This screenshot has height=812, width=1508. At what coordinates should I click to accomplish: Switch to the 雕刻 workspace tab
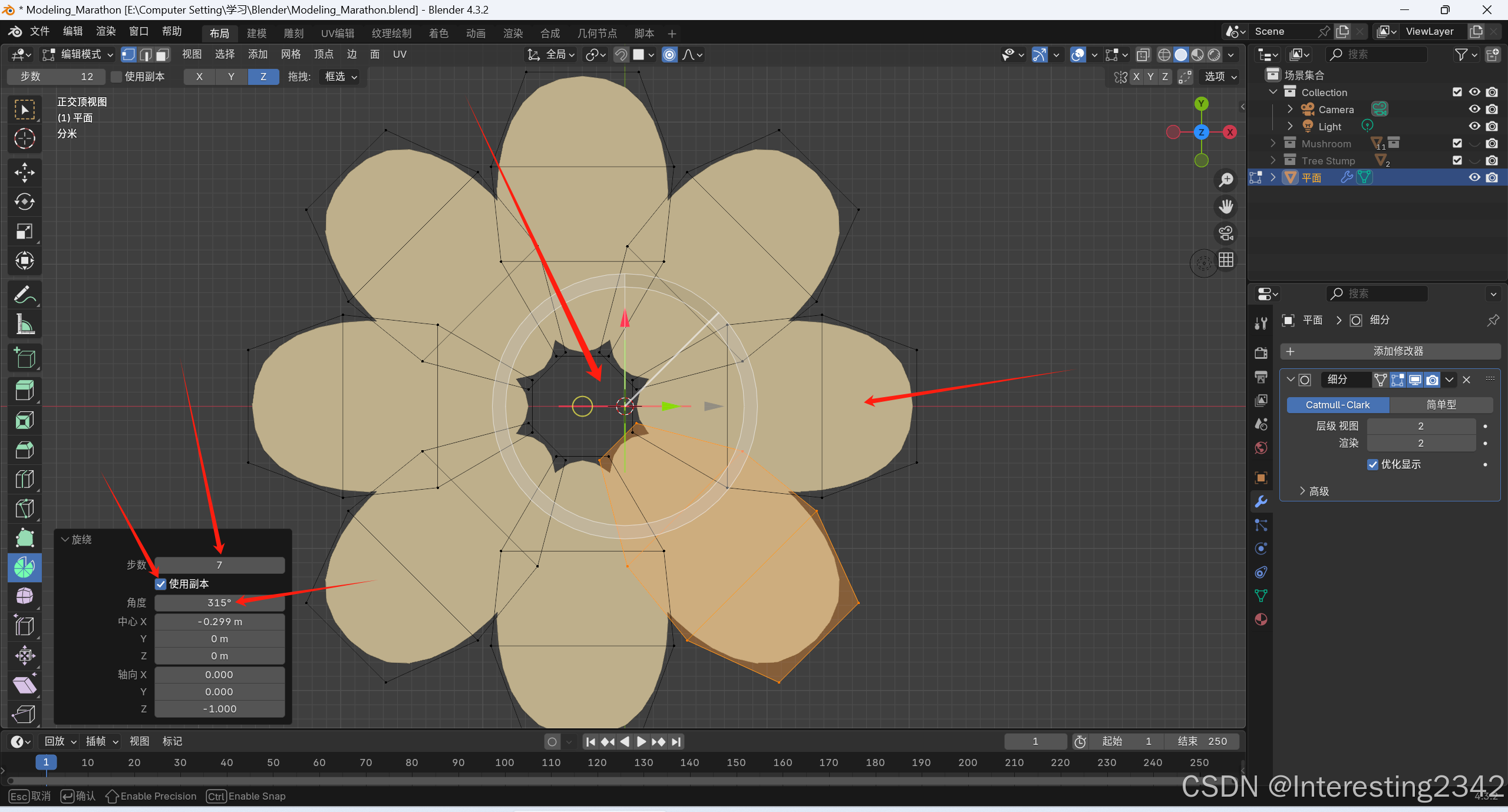click(293, 34)
